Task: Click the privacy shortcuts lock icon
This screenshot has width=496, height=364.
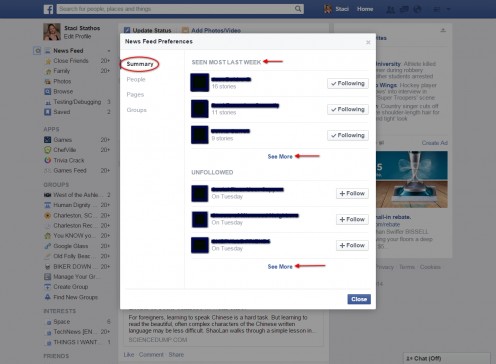Action: (x=436, y=9)
